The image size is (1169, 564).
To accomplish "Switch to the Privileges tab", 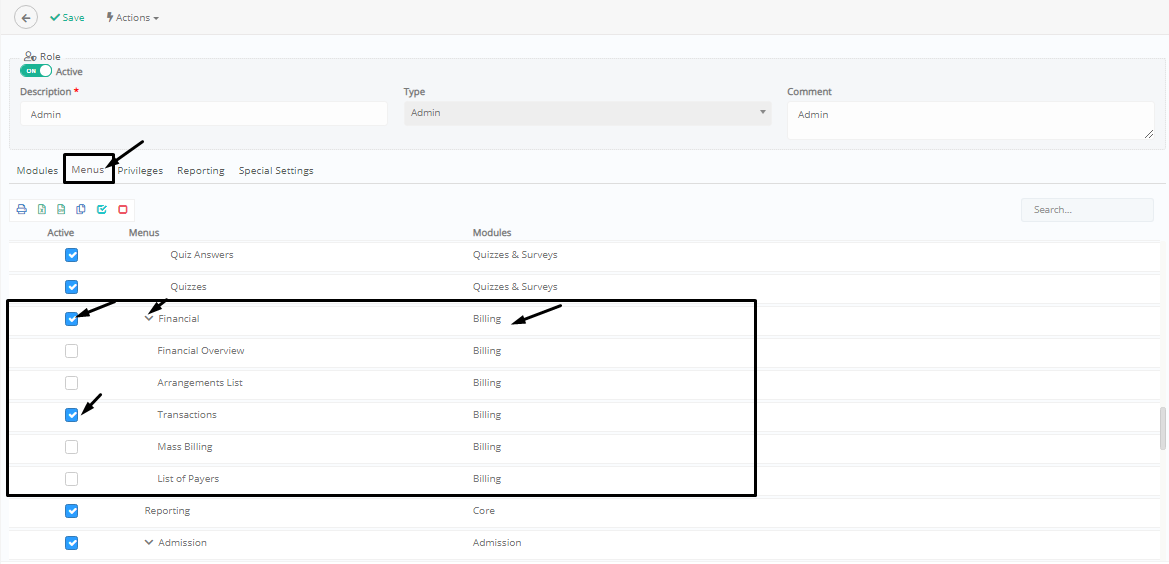I will (140, 171).
